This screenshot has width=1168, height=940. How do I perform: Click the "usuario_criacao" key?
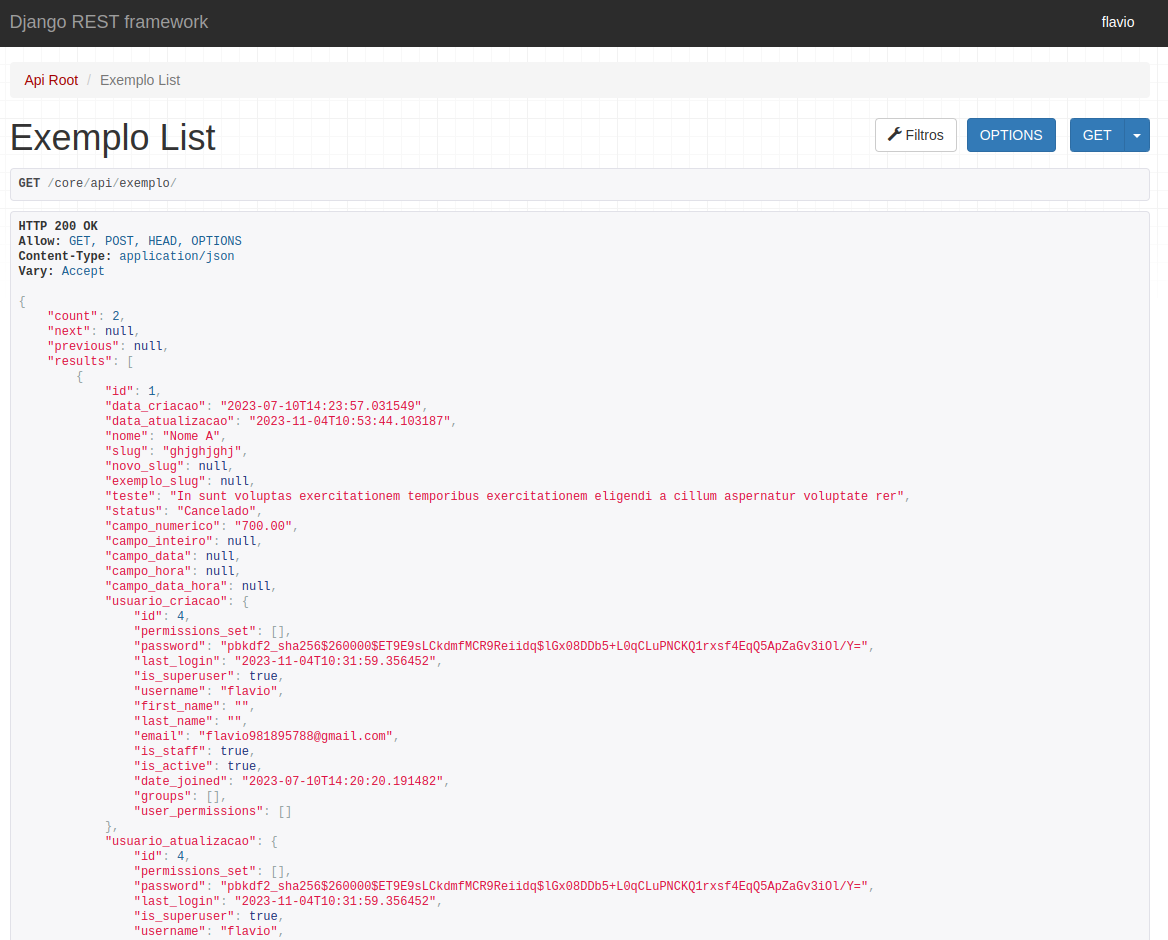click(166, 601)
